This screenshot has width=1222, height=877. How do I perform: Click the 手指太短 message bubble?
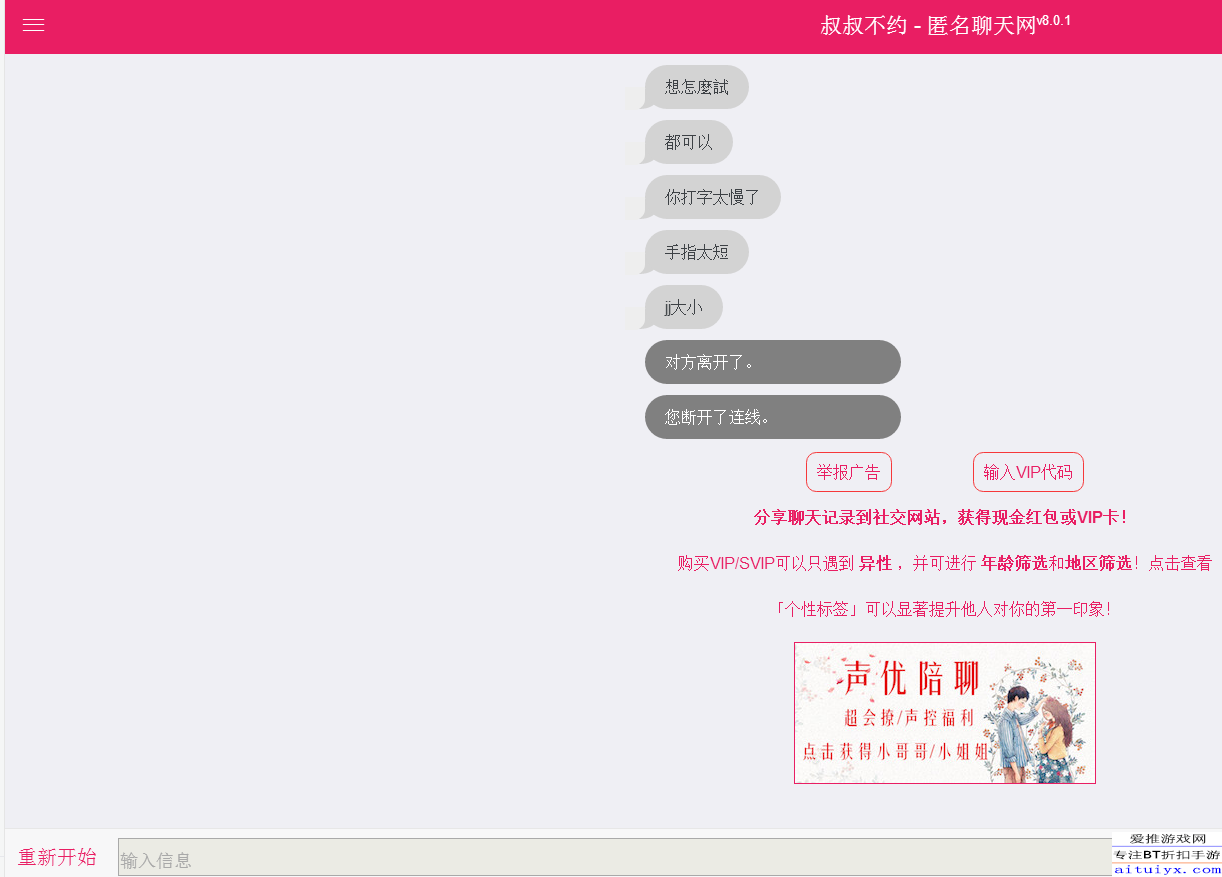tap(696, 252)
